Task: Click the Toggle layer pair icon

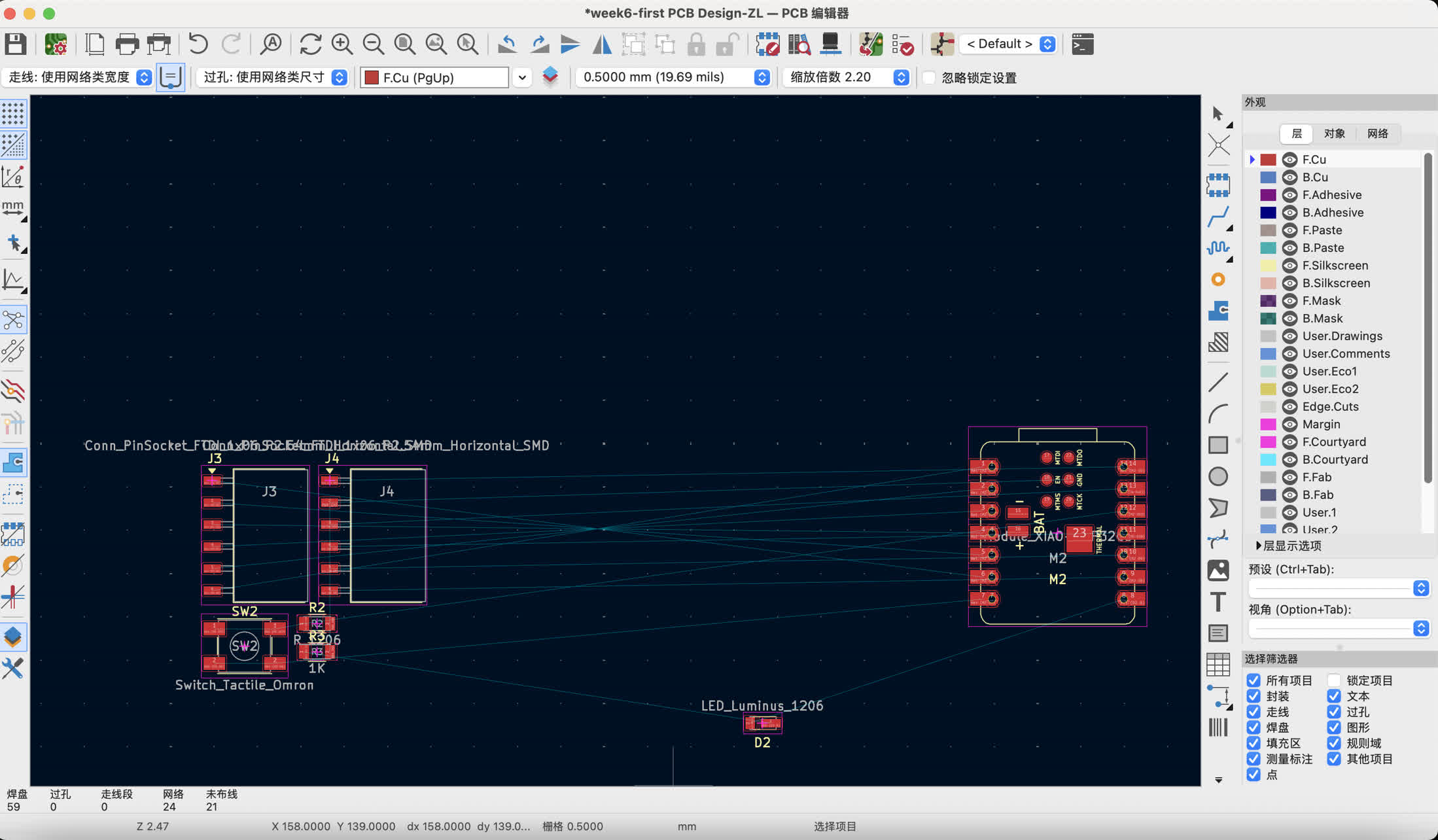Action: [550, 77]
